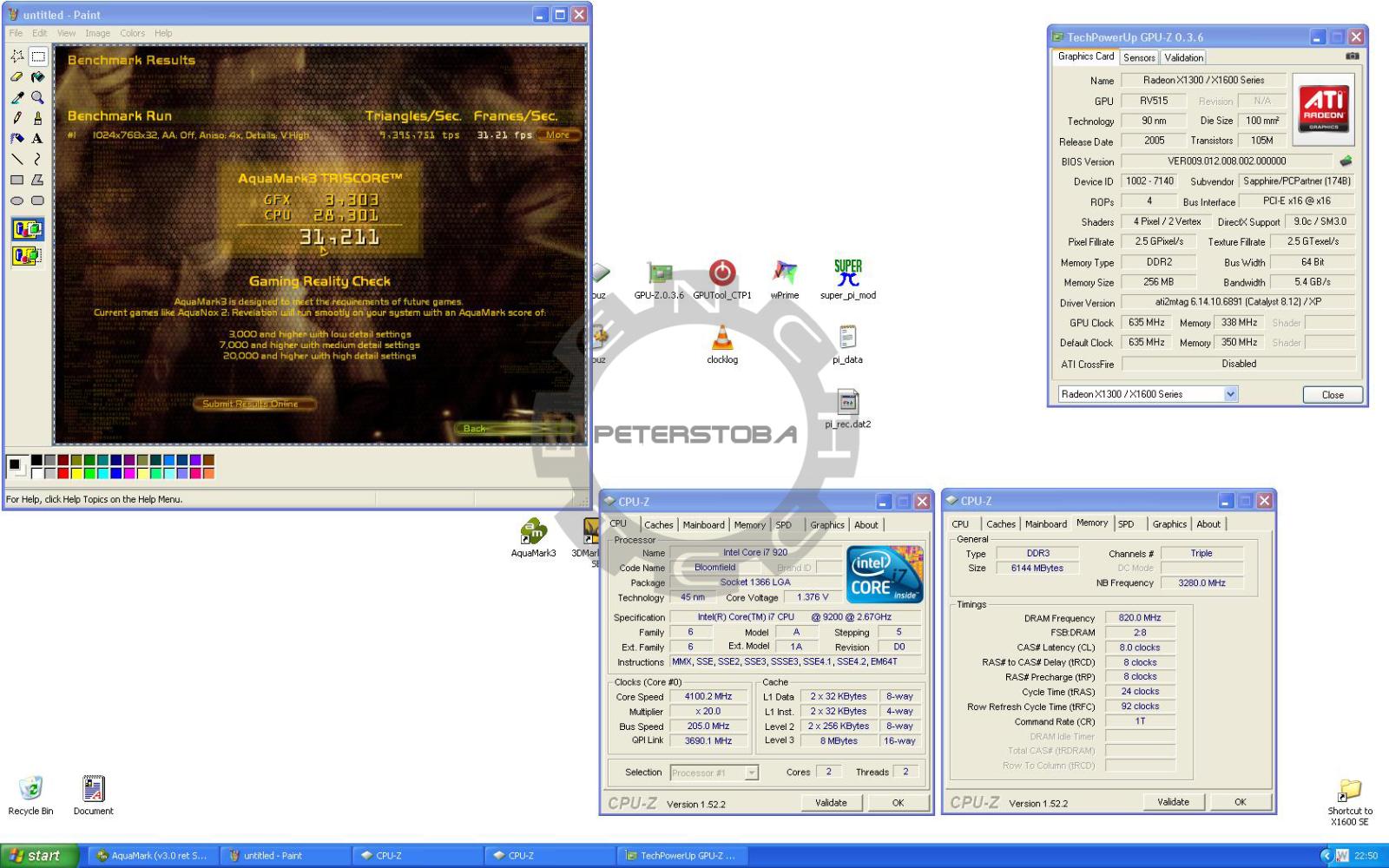The width and height of the screenshot is (1389, 868).
Task: Switch to AquaMark taskbar button
Action: point(153,856)
